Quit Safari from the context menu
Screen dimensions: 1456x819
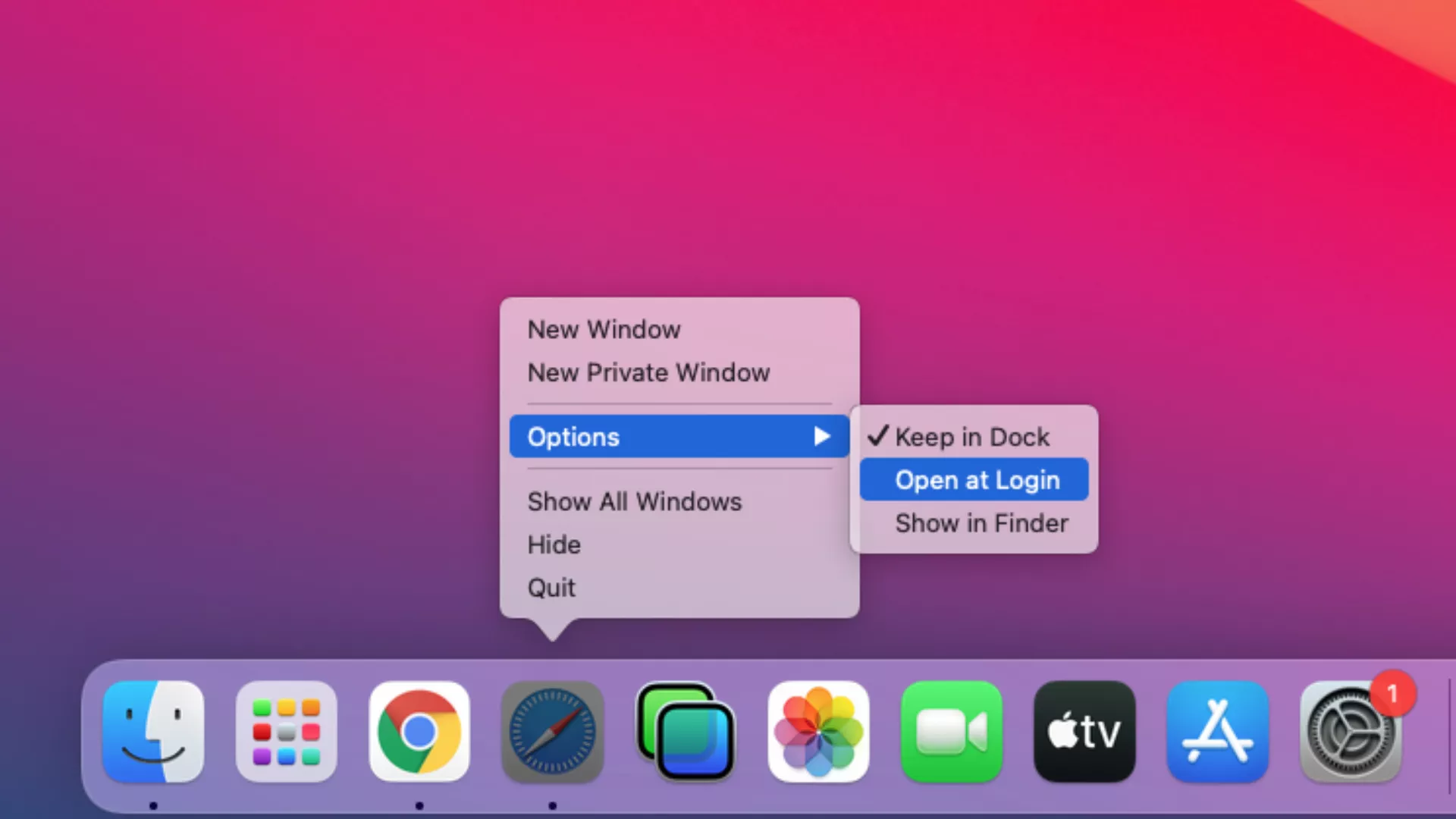pos(551,588)
